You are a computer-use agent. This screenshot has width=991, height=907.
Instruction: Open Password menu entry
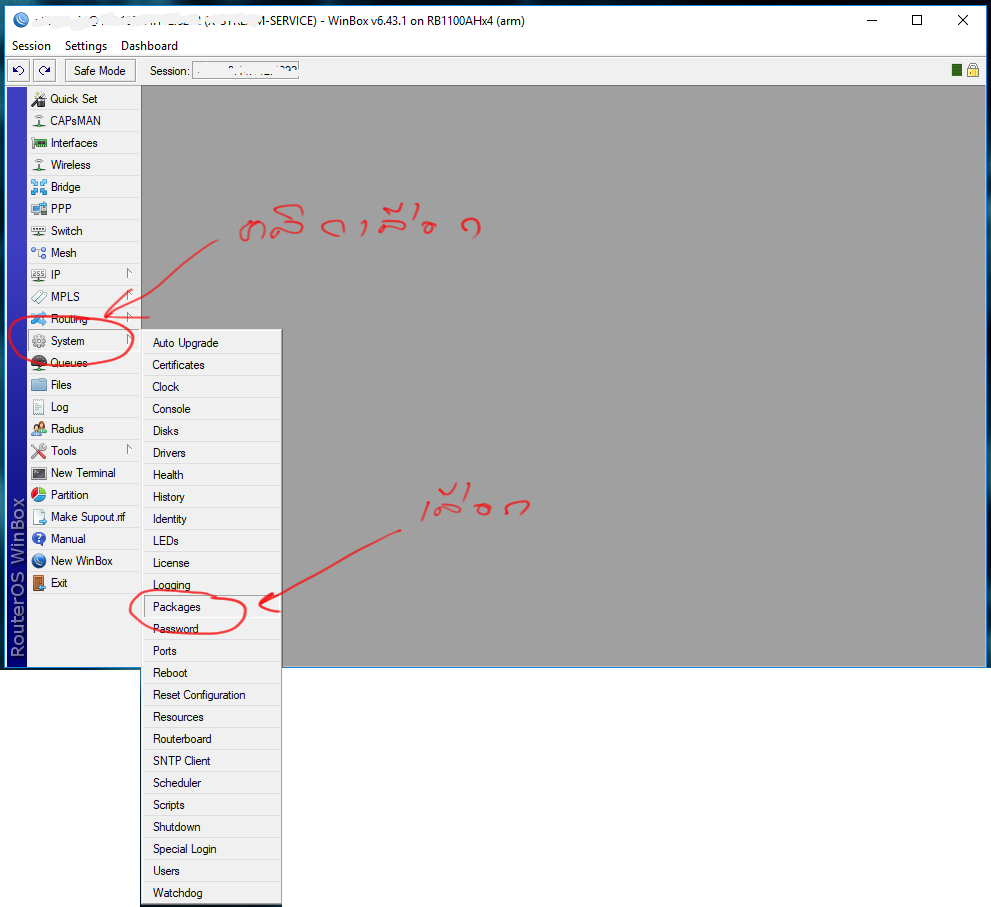212,629
